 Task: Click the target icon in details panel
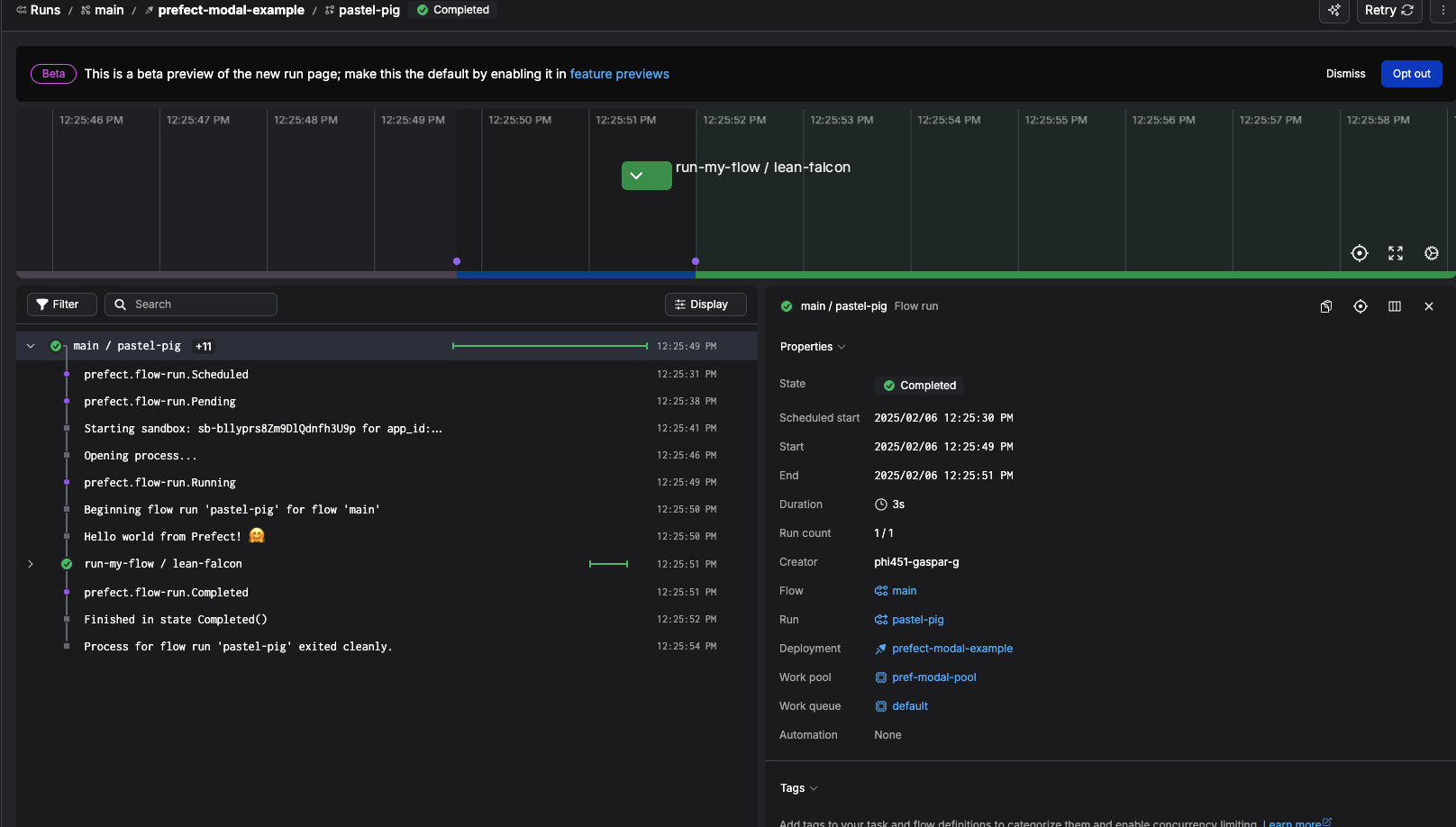(1360, 306)
